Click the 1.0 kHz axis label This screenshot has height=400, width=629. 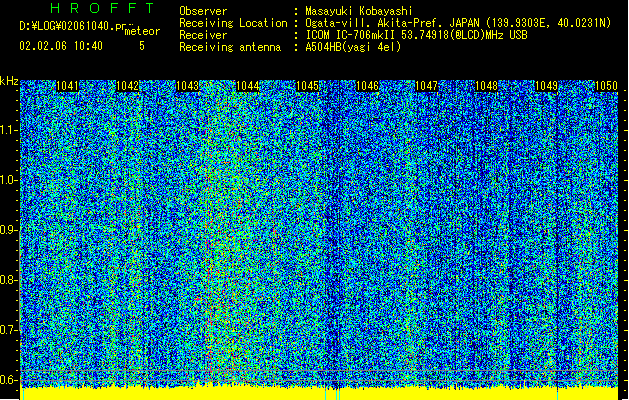point(9,180)
